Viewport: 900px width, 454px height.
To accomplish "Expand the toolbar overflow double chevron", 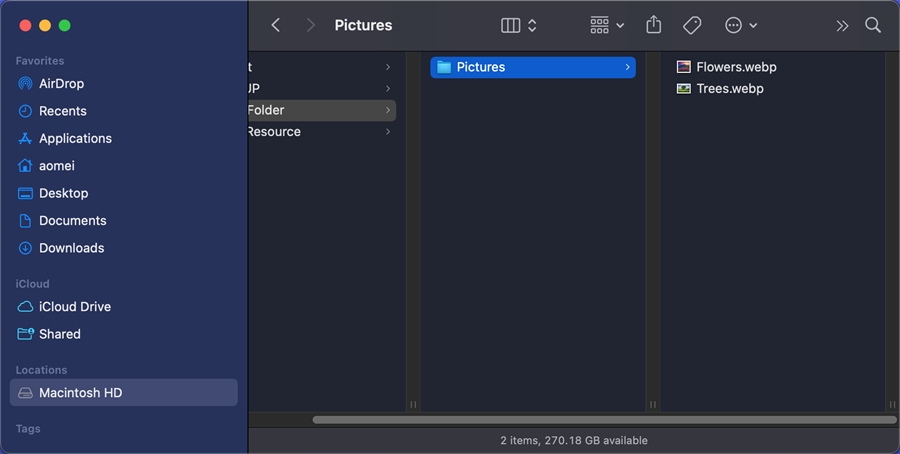I will click(x=842, y=25).
